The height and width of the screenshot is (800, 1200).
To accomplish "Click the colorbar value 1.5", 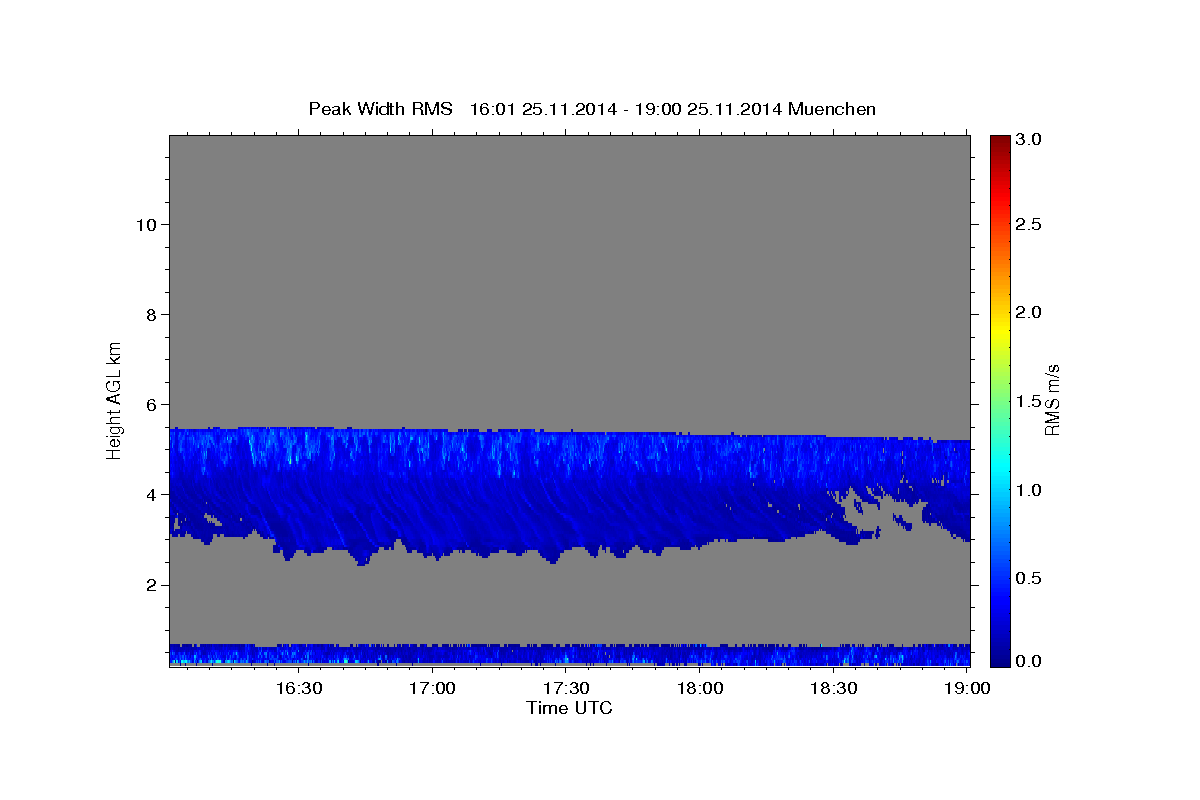I will (1030, 401).
